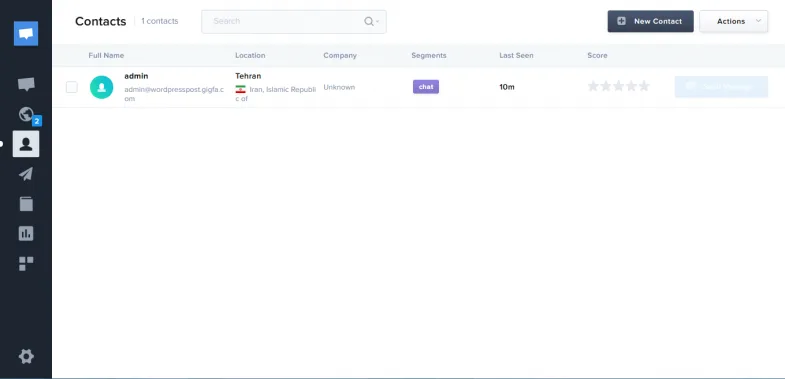Viewport: 785px width, 379px height.
Task: Click the search magnifier icon
Action: (369, 22)
